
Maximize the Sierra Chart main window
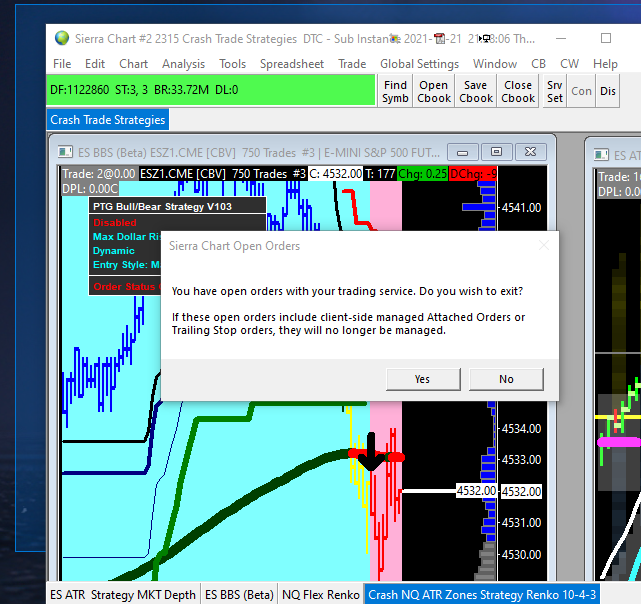click(606, 38)
